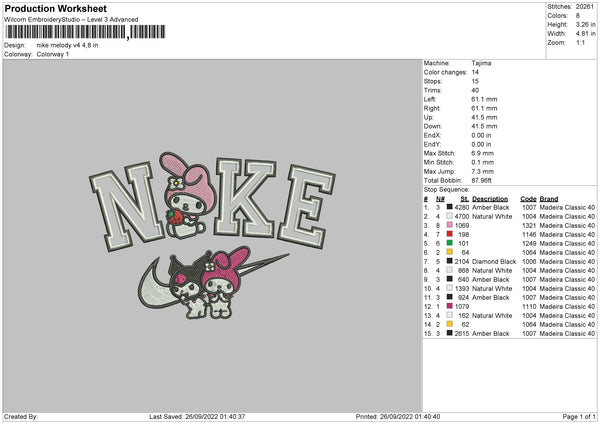Select the magenta swatch coded 1110

(x=450, y=306)
